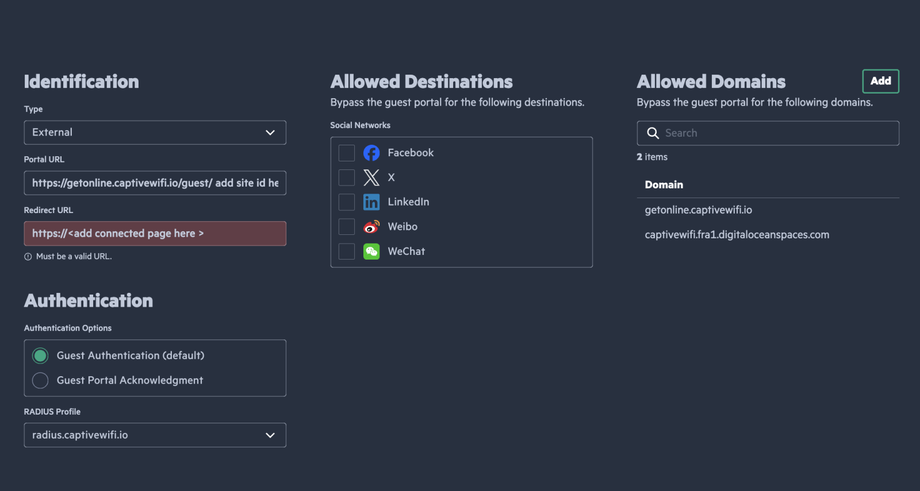Tick the LinkedIn destination checkbox
Image resolution: width=920 pixels, height=491 pixels.
346,202
